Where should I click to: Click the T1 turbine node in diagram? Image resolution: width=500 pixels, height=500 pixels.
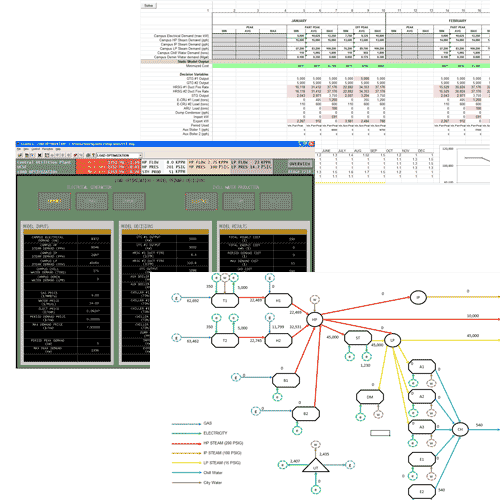[225, 300]
